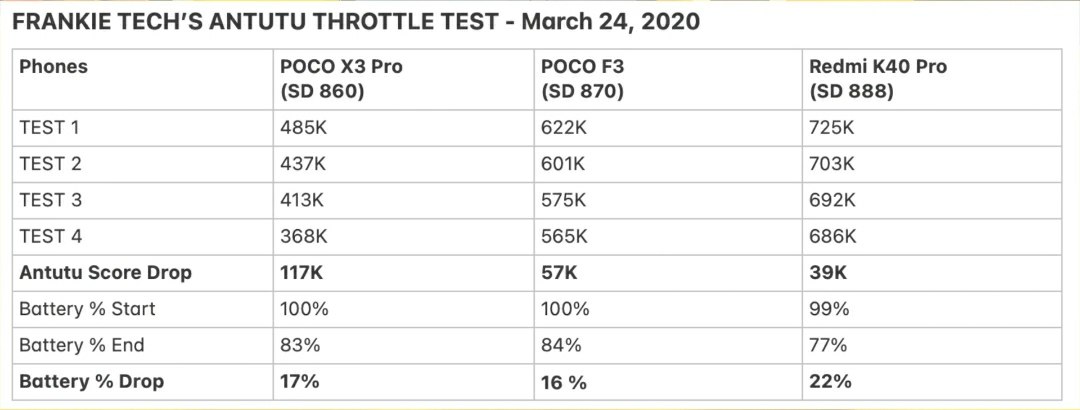Viewport: 1080px width, 410px height.
Task: Select the POCO F3 (SD 870) header
Action: [668, 79]
